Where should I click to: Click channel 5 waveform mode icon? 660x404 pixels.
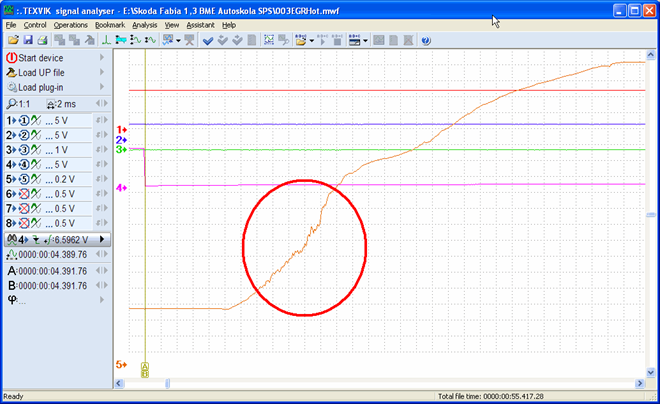(36, 179)
